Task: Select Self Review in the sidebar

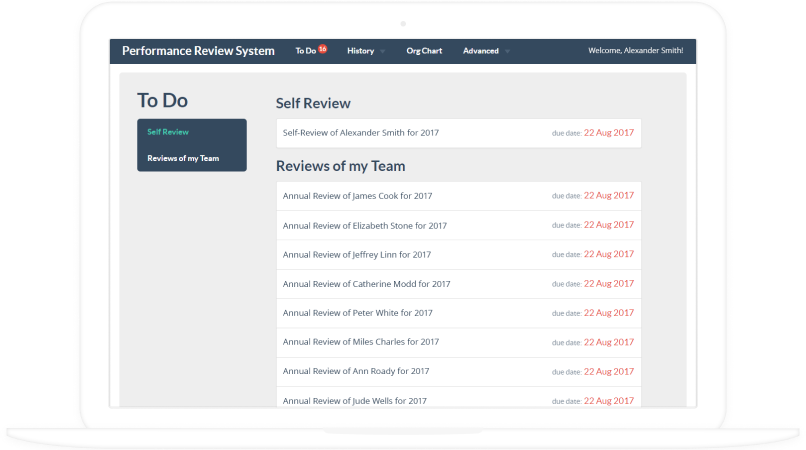Action: click(168, 132)
